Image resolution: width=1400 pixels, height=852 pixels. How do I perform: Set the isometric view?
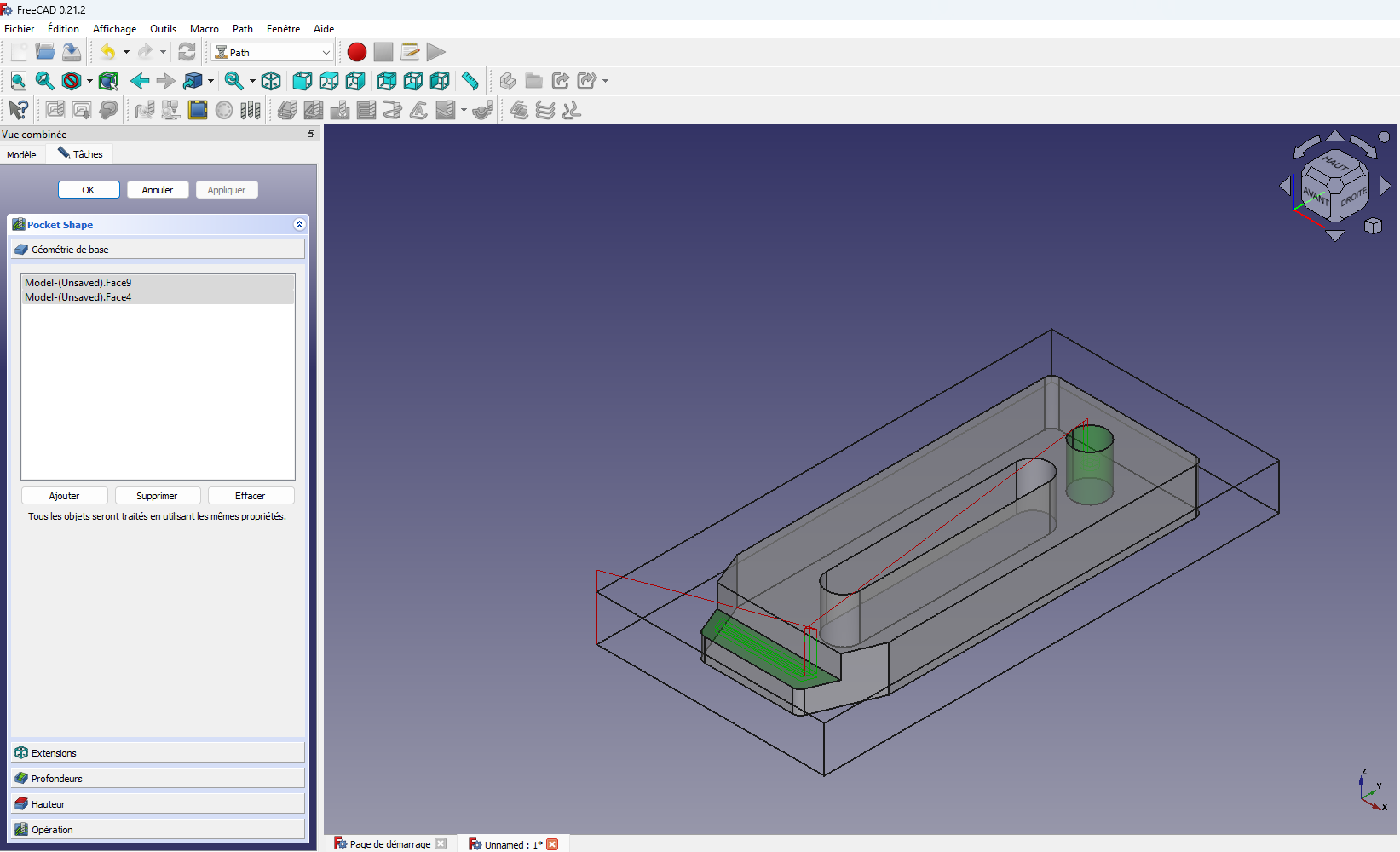[x=271, y=81]
